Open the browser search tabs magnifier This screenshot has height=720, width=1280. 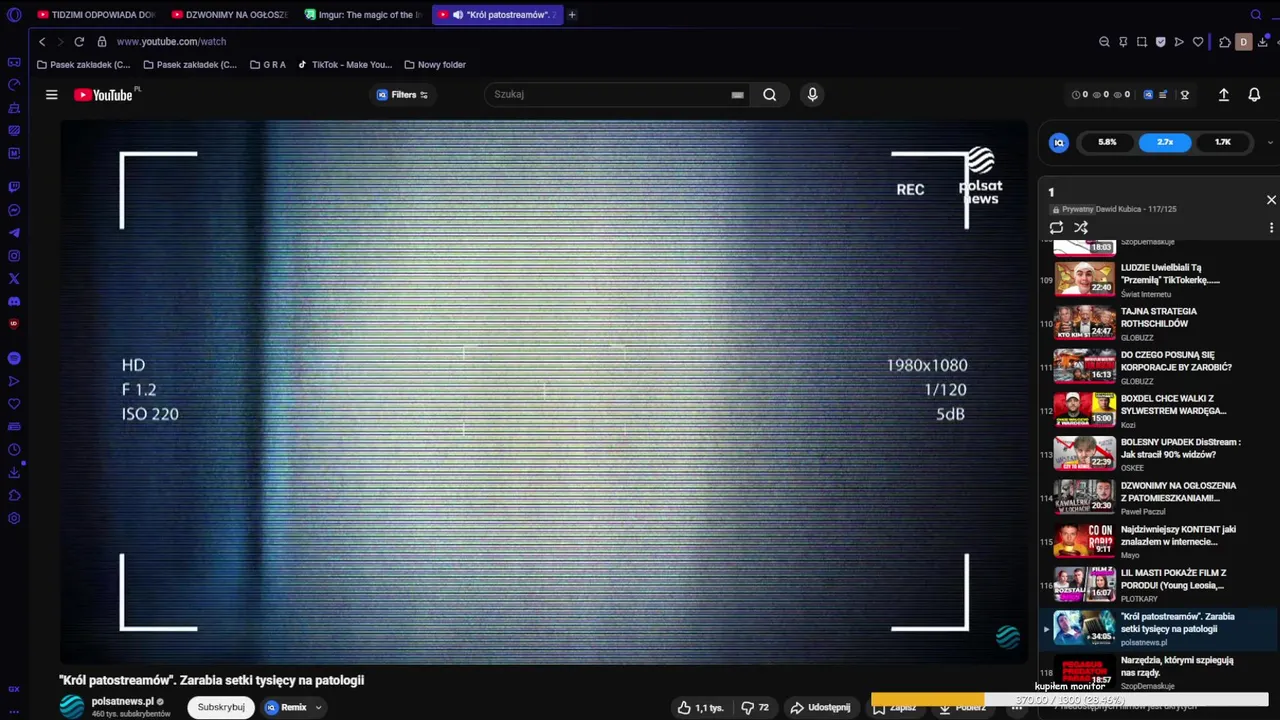[1256, 15]
